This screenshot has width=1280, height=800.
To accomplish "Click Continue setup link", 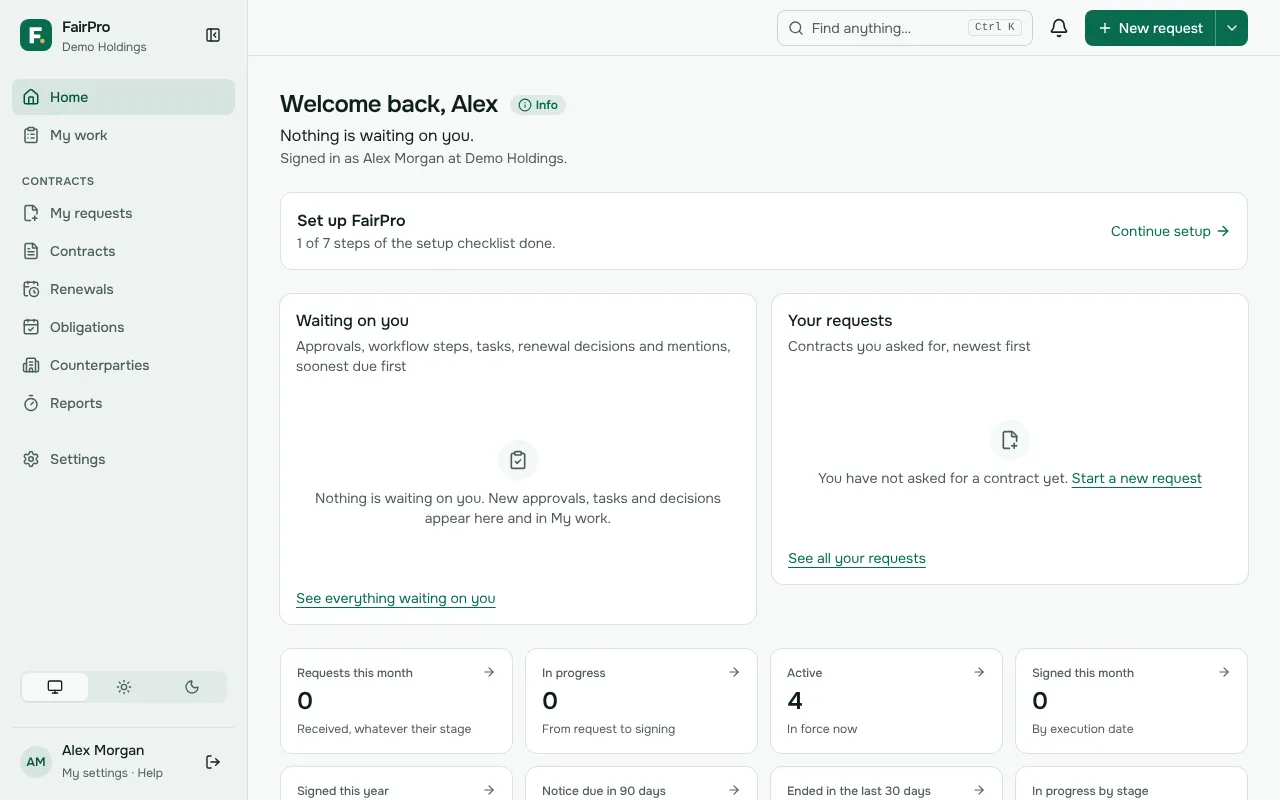I will tap(1170, 231).
